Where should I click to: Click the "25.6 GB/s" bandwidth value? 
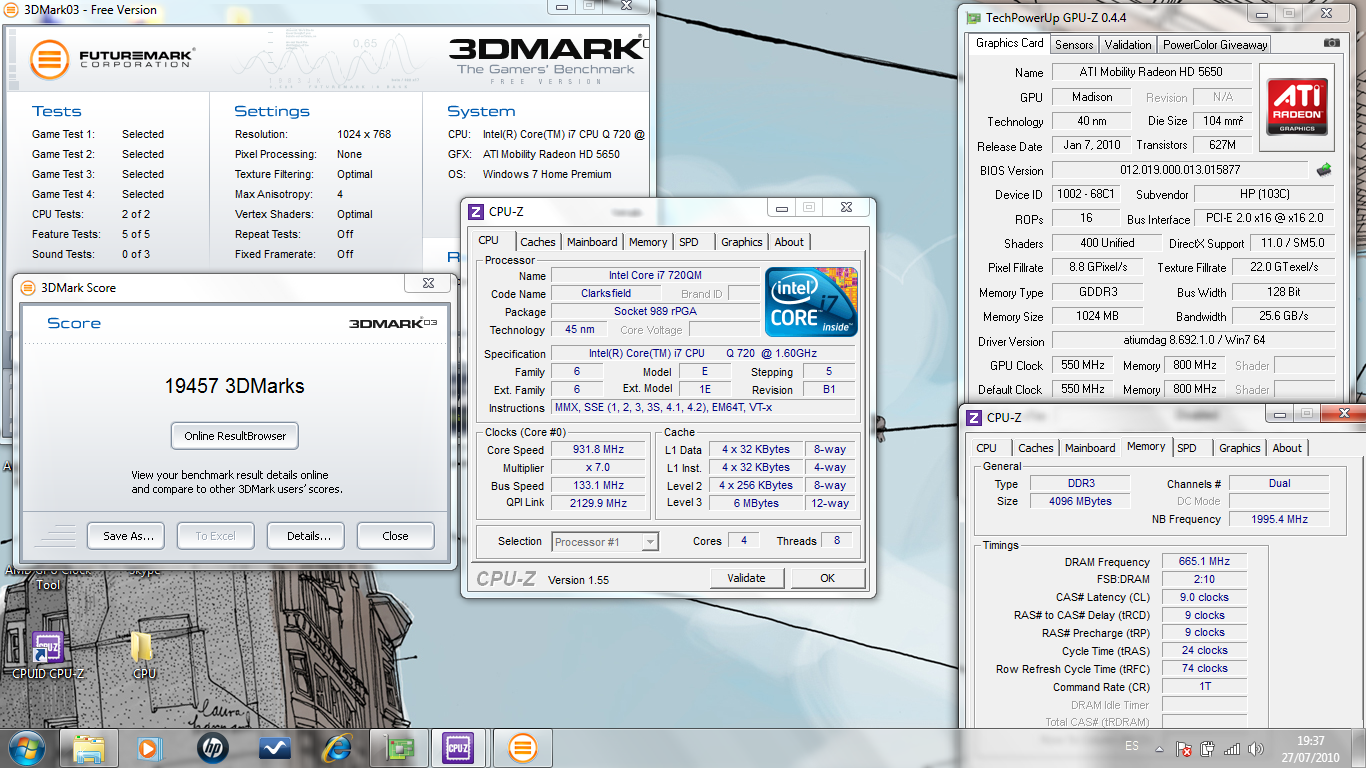click(x=1282, y=316)
